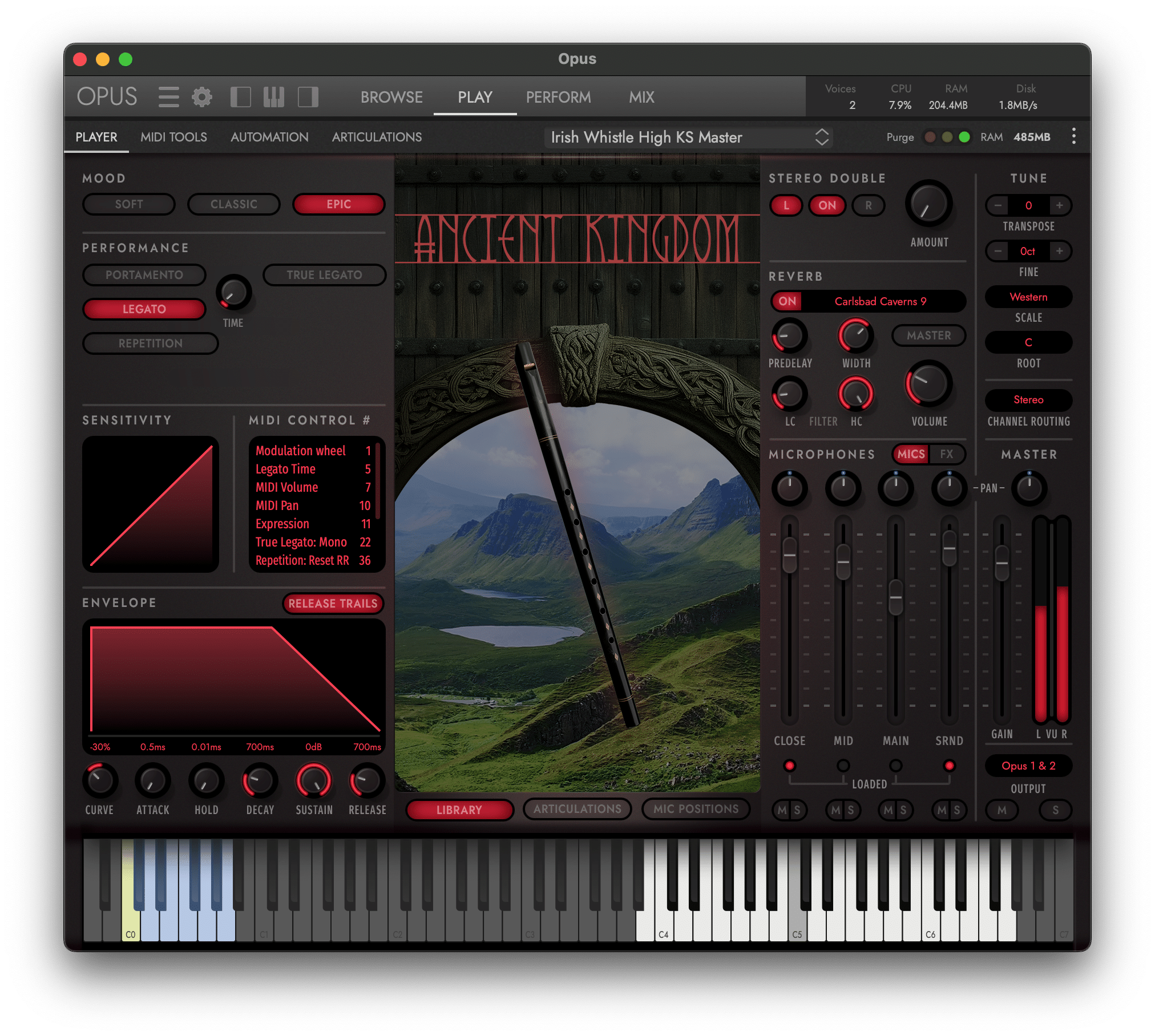
Task: Show the Articulations view under artwork
Action: pos(577,809)
